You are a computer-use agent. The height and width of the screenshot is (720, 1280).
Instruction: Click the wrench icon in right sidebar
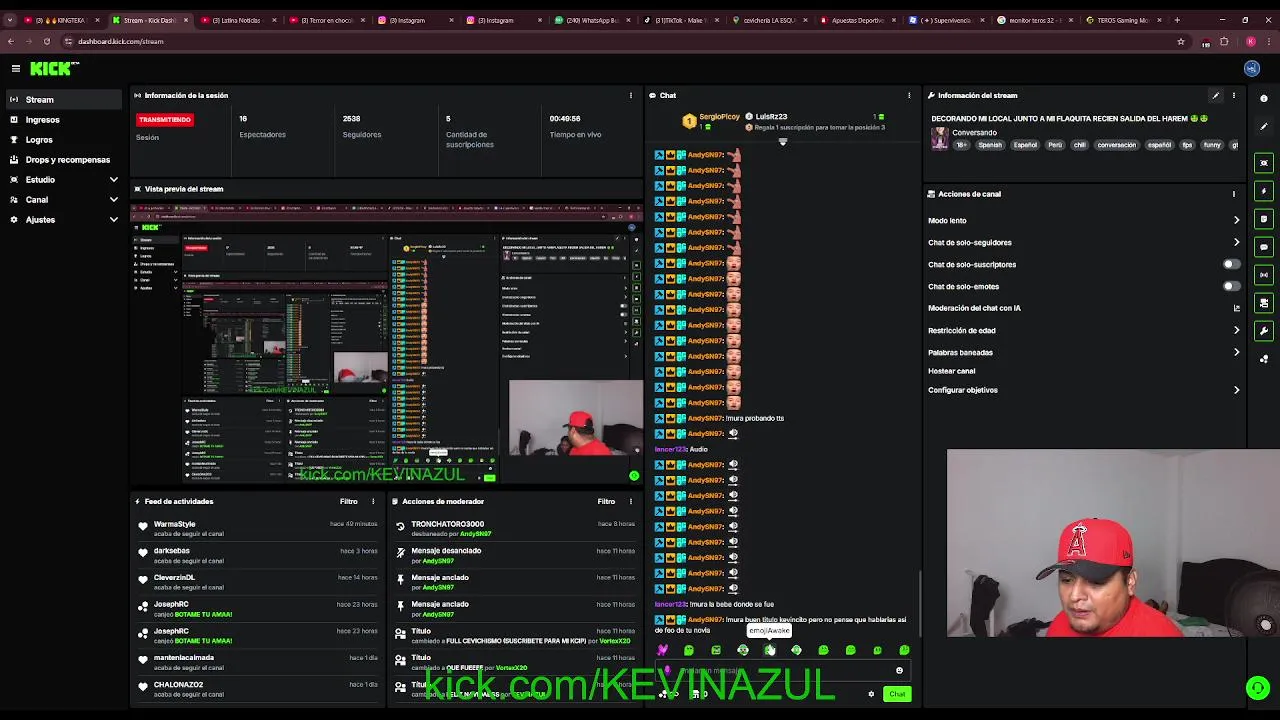point(1264,331)
